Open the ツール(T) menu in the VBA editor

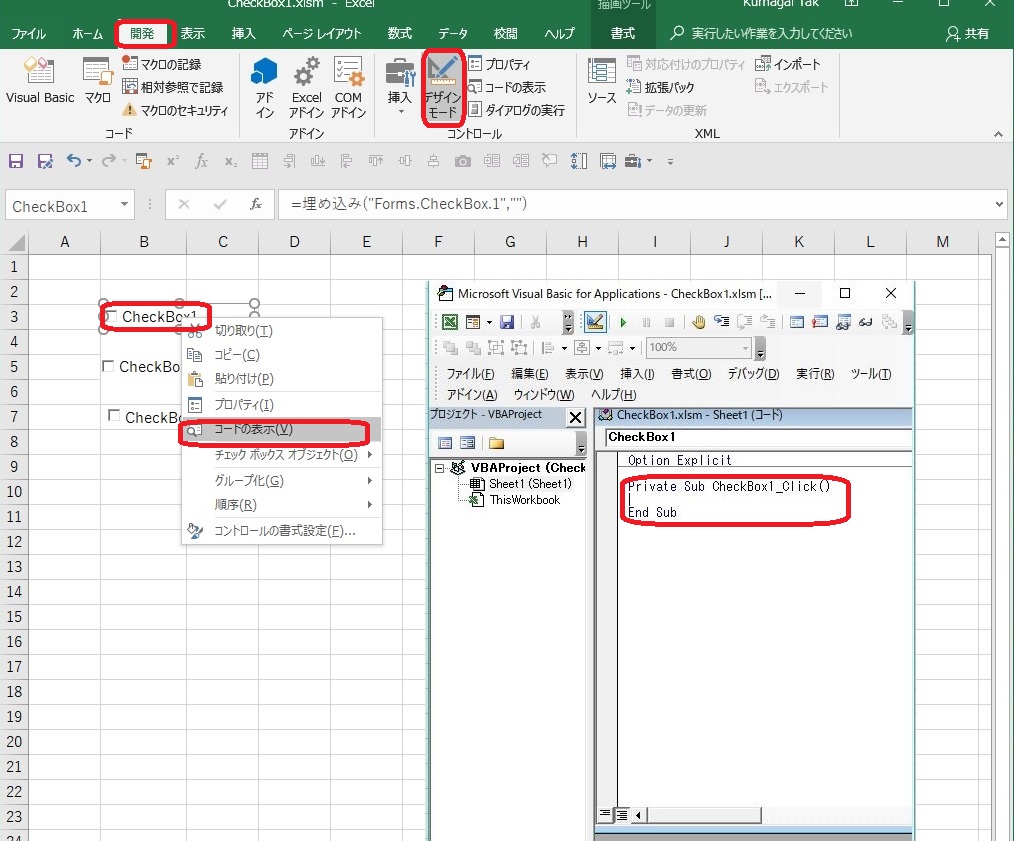(870, 374)
